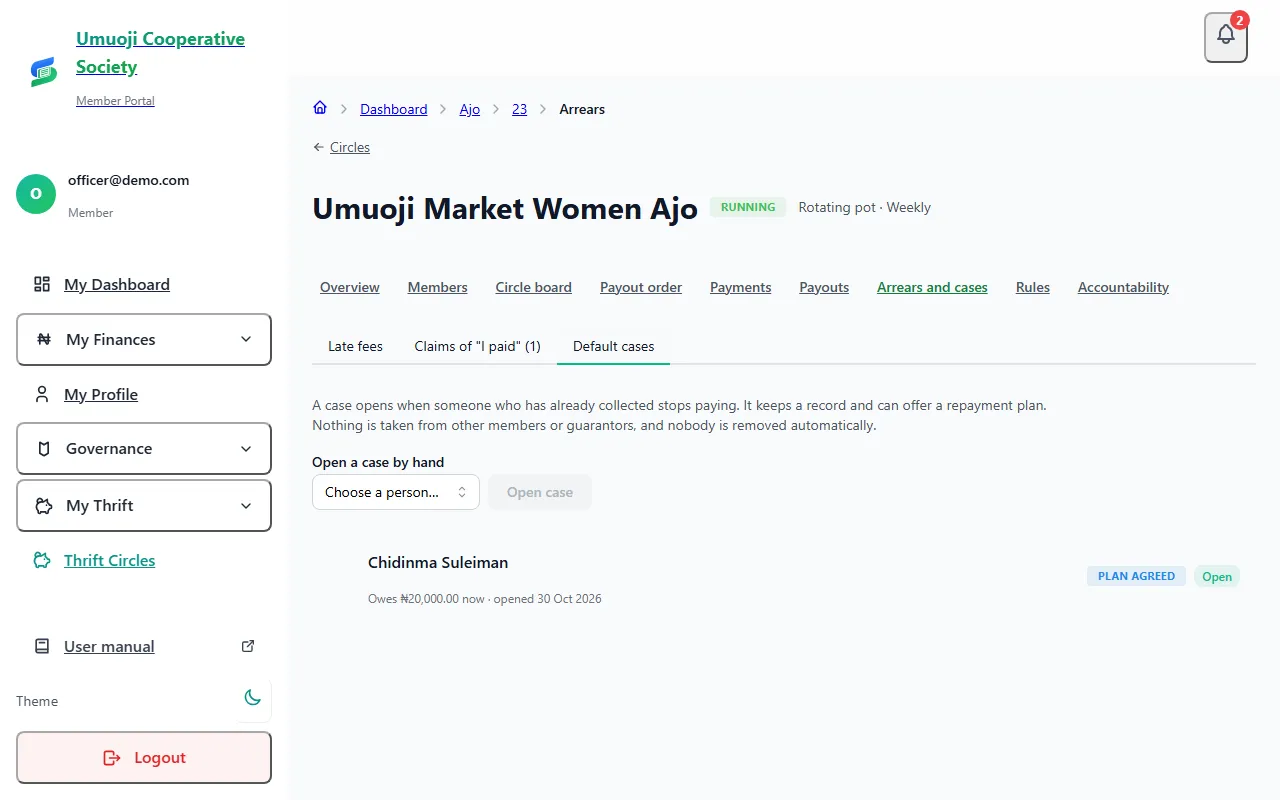
Task: Click the My Profile person icon
Action: coord(42,394)
